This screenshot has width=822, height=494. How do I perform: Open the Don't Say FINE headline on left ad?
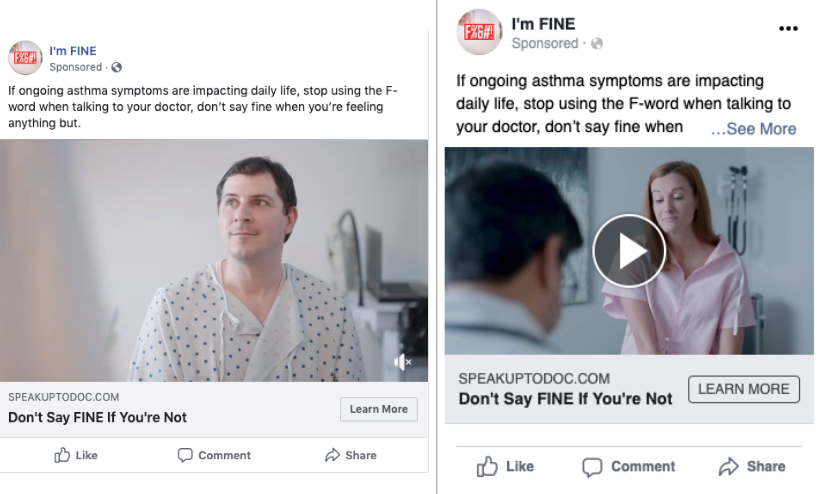click(x=97, y=417)
